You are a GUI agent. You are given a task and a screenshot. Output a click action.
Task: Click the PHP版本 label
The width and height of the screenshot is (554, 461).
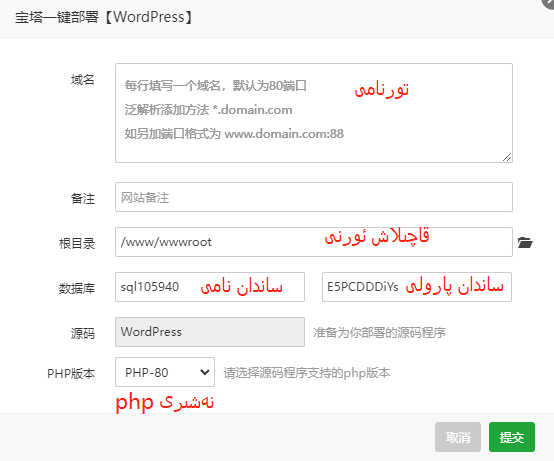(71, 373)
